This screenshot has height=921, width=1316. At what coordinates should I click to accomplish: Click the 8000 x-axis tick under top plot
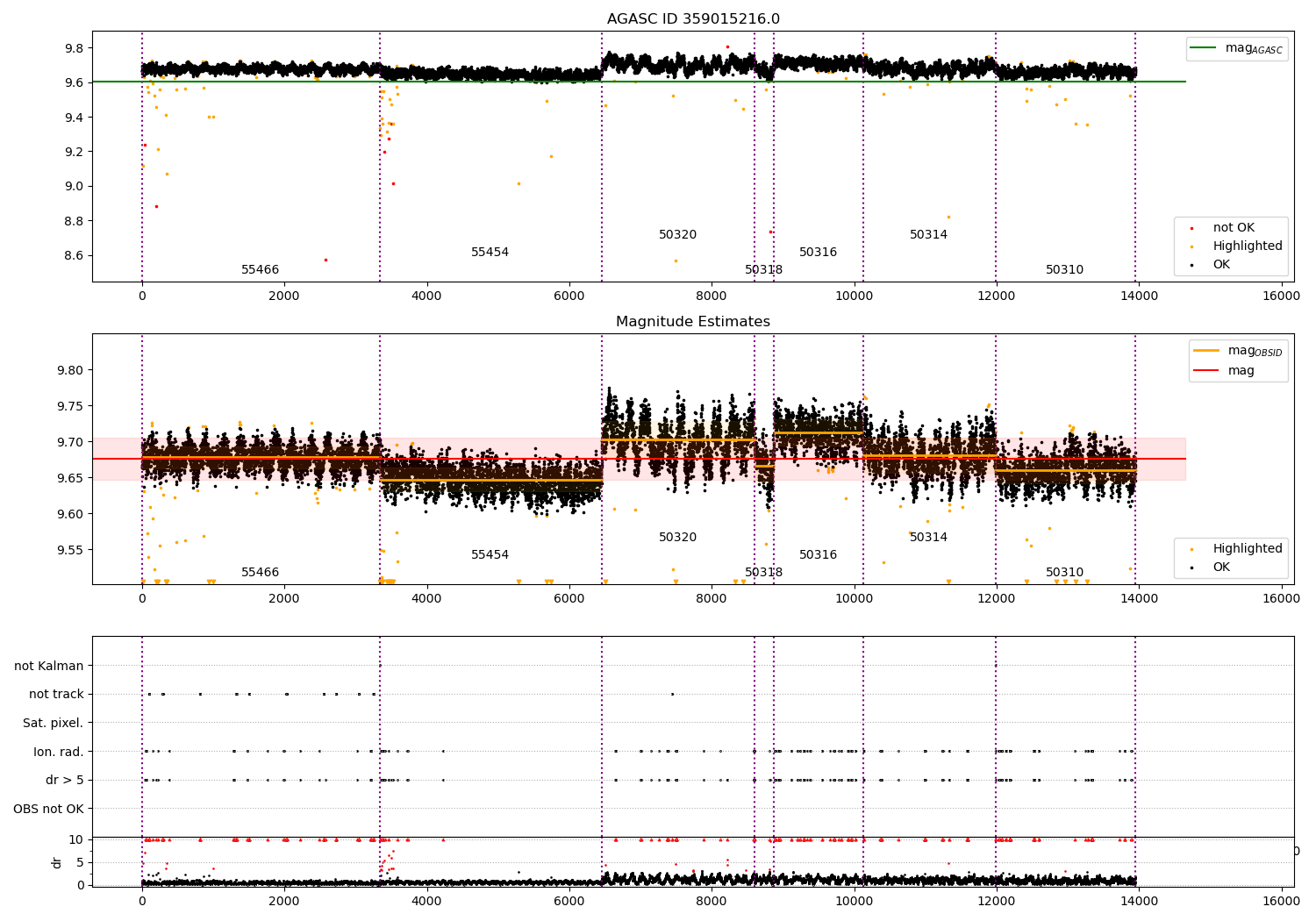pyautogui.click(x=712, y=296)
